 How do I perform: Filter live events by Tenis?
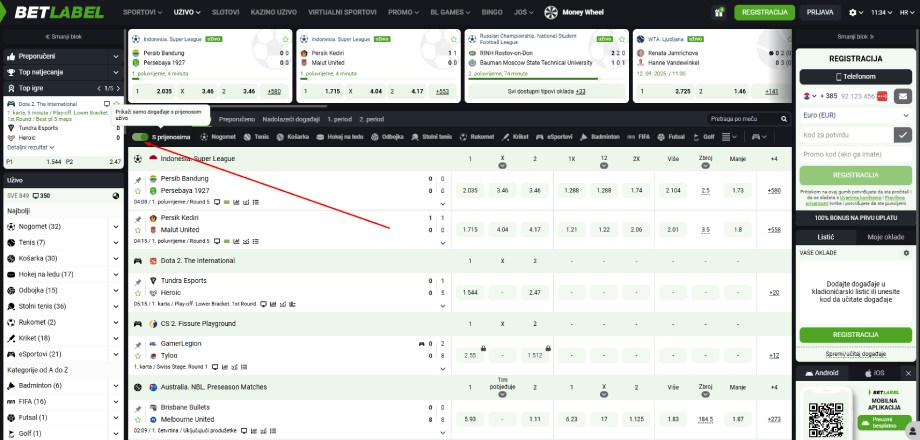(256, 137)
